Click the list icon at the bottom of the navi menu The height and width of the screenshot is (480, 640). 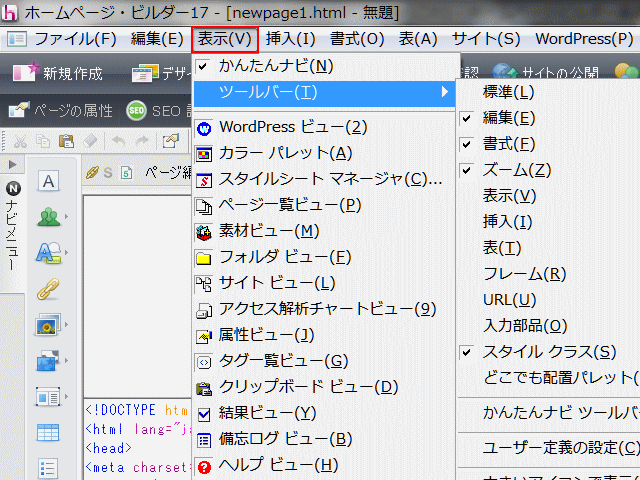pos(48,468)
